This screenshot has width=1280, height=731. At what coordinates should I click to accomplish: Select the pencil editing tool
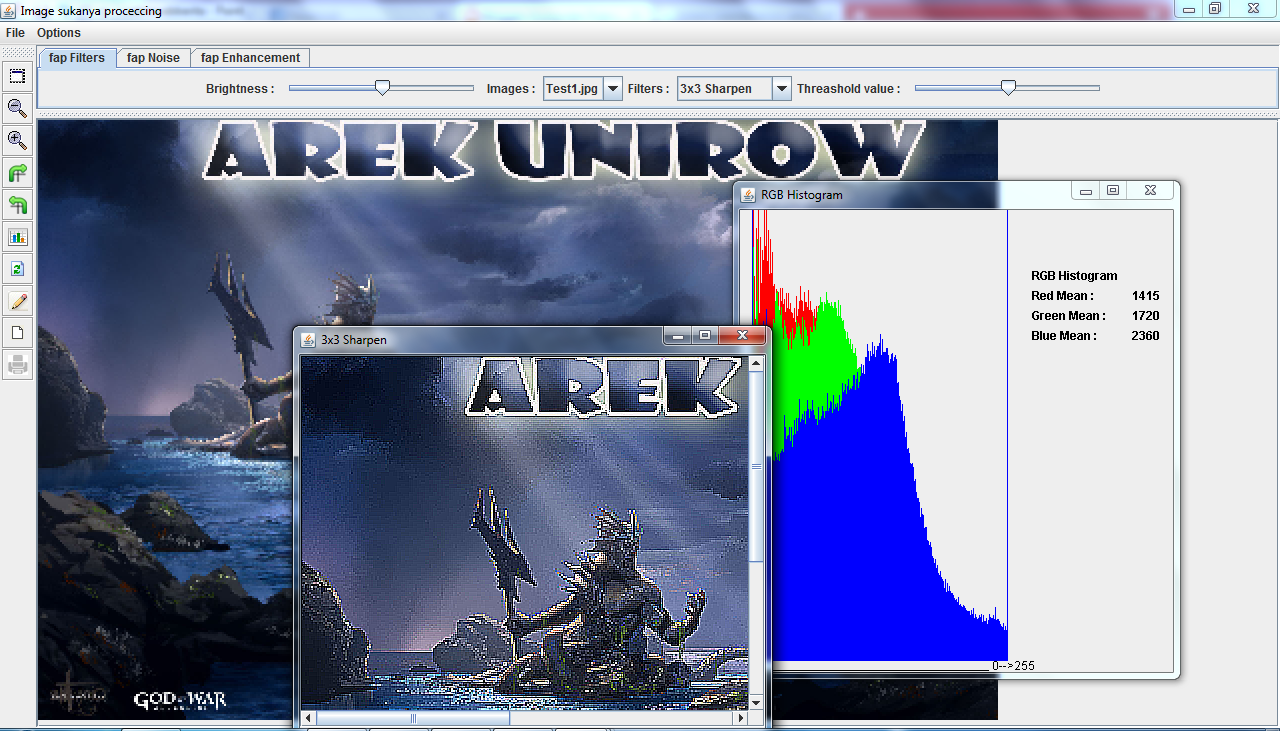click(x=16, y=300)
